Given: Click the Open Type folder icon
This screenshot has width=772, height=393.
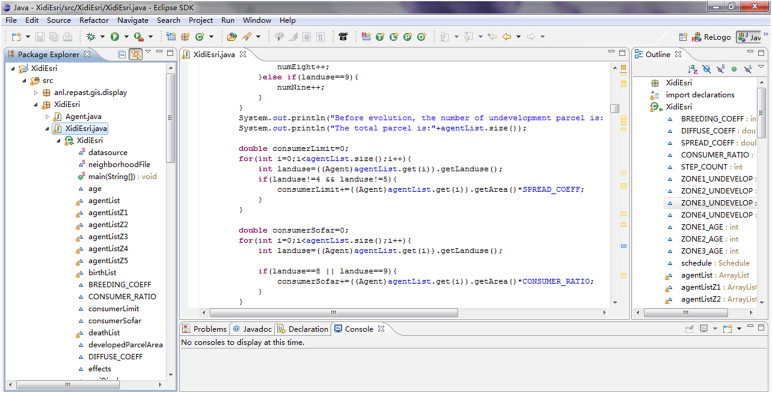Looking at the screenshot, I should (x=232, y=37).
